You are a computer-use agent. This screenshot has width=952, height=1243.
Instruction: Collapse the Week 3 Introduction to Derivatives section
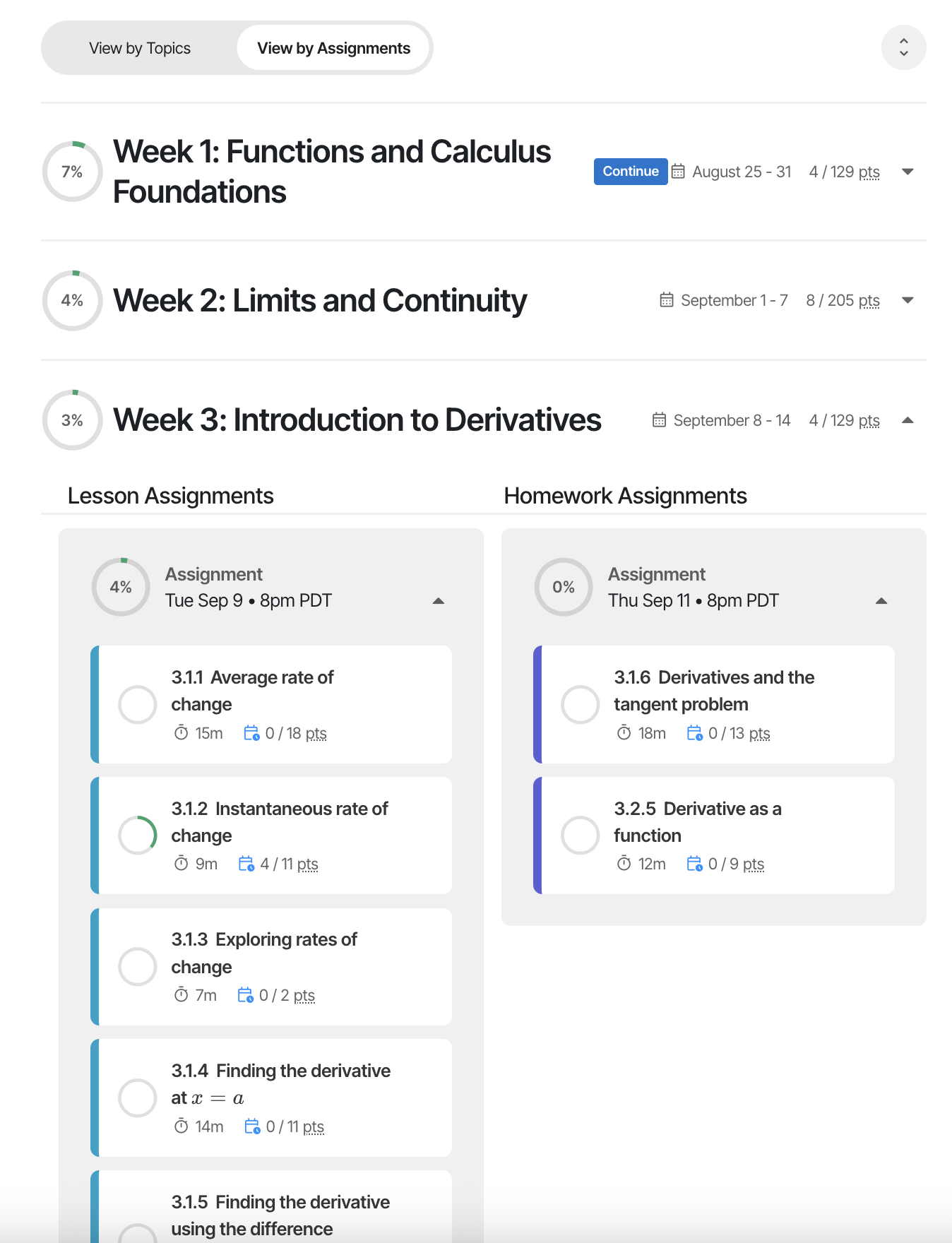click(x=908, y=420)
